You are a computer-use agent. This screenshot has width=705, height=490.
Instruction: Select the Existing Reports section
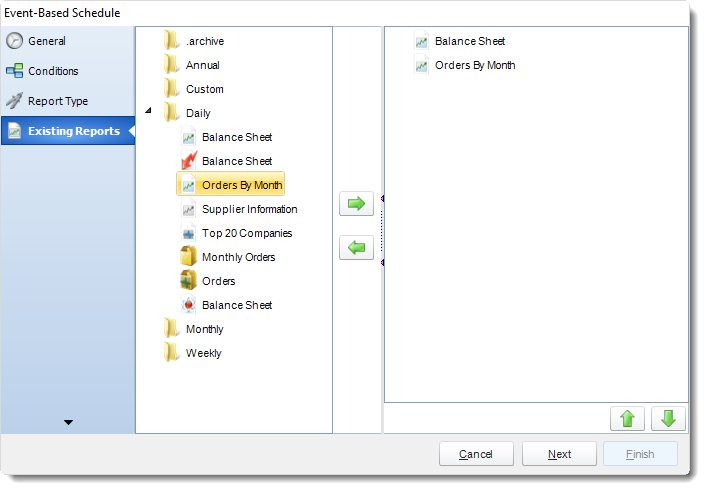(x=68, y=131)
